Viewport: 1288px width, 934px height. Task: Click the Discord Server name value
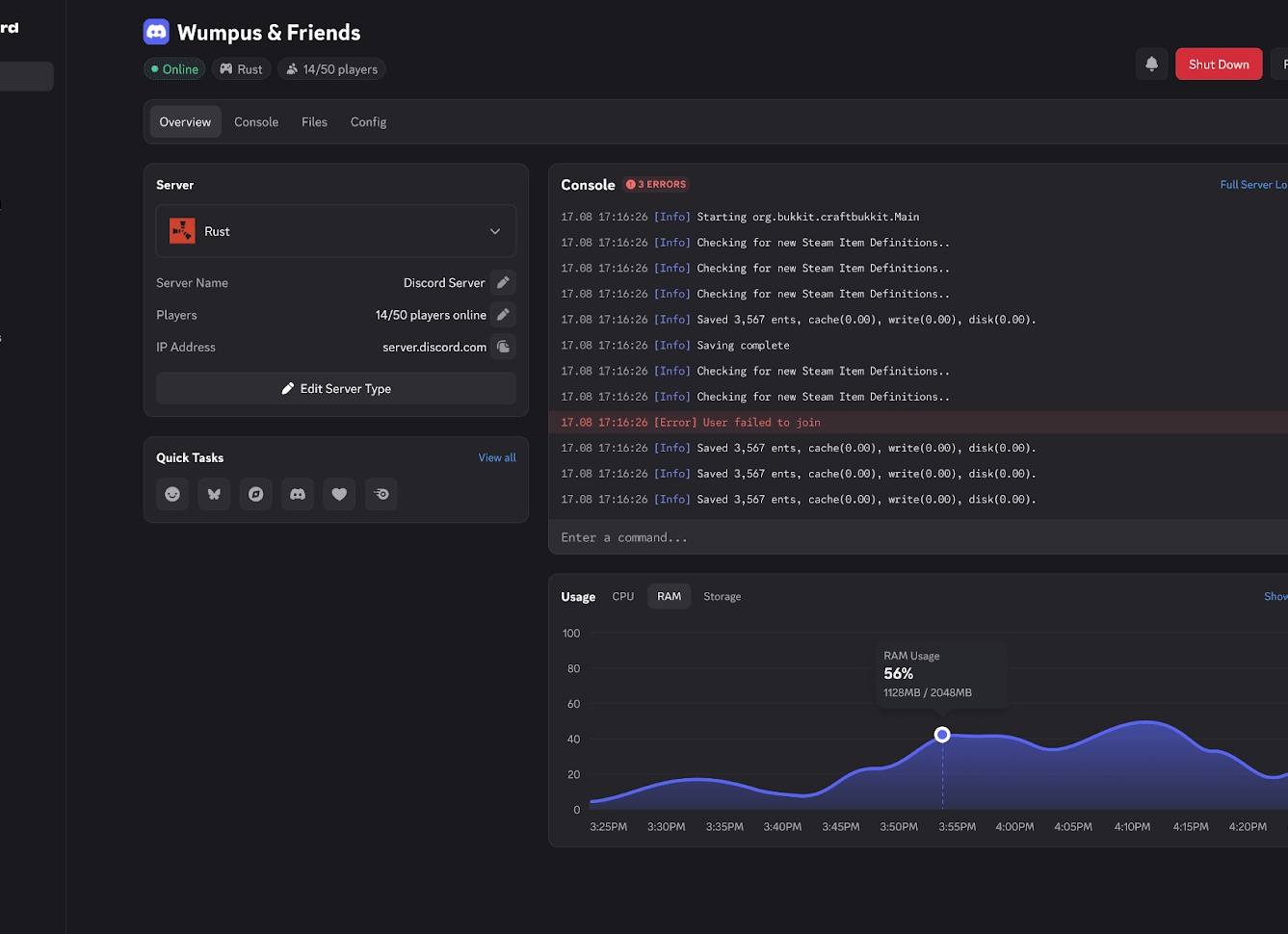(444, 282)
